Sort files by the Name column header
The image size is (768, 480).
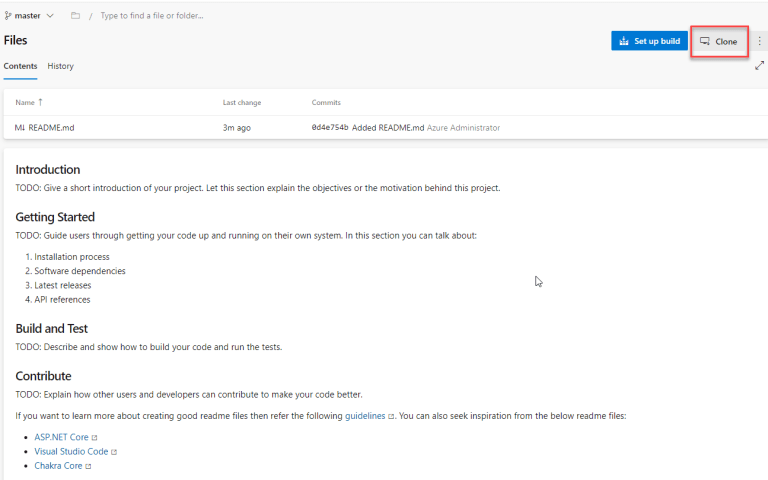[x=25, y=102]
